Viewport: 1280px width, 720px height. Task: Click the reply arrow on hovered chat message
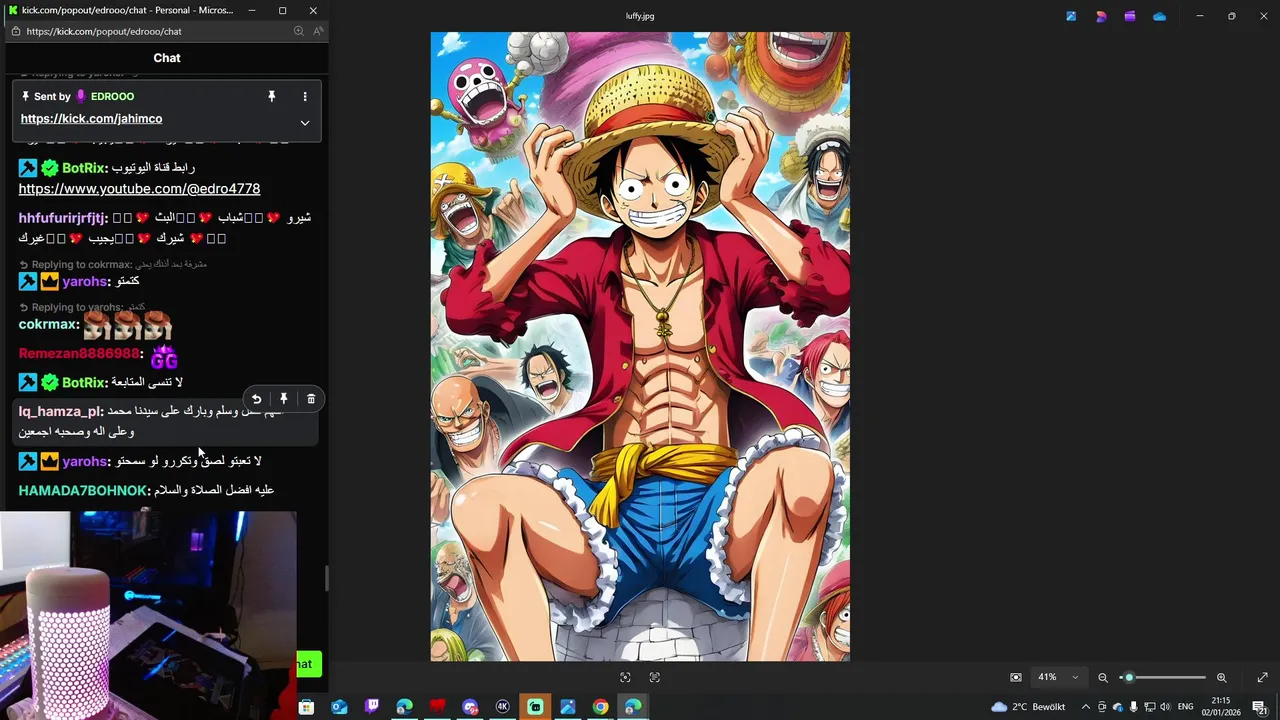point(256,399)
